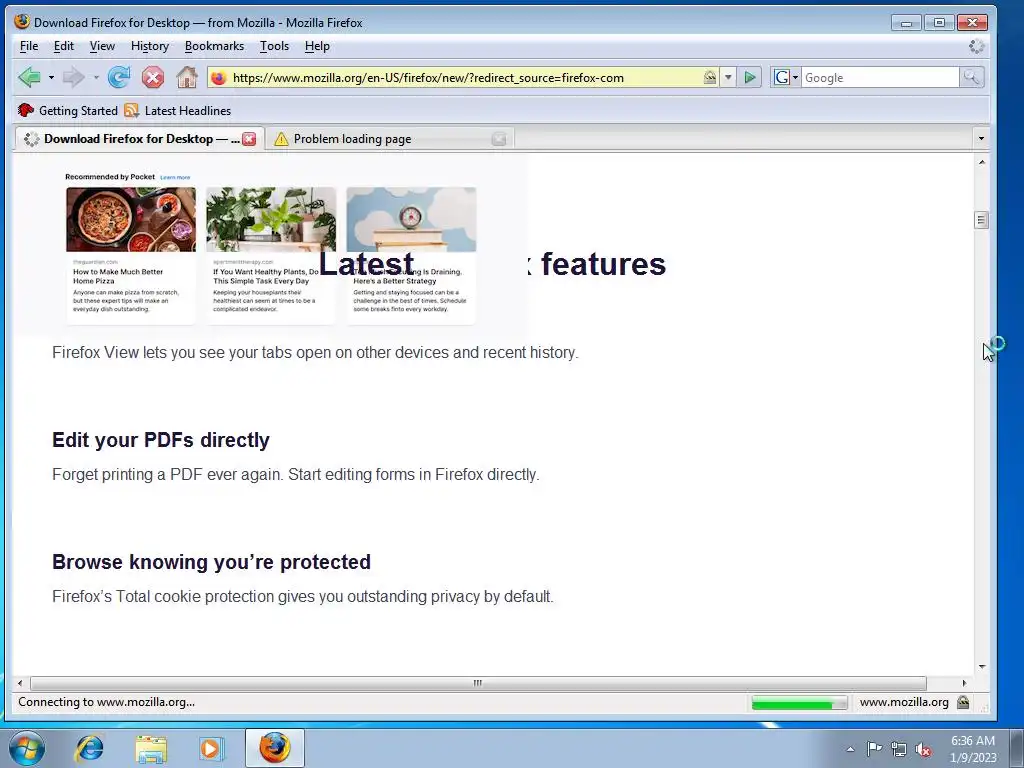Click the www.mozilla.org status bar label

[x=904, y=702]
